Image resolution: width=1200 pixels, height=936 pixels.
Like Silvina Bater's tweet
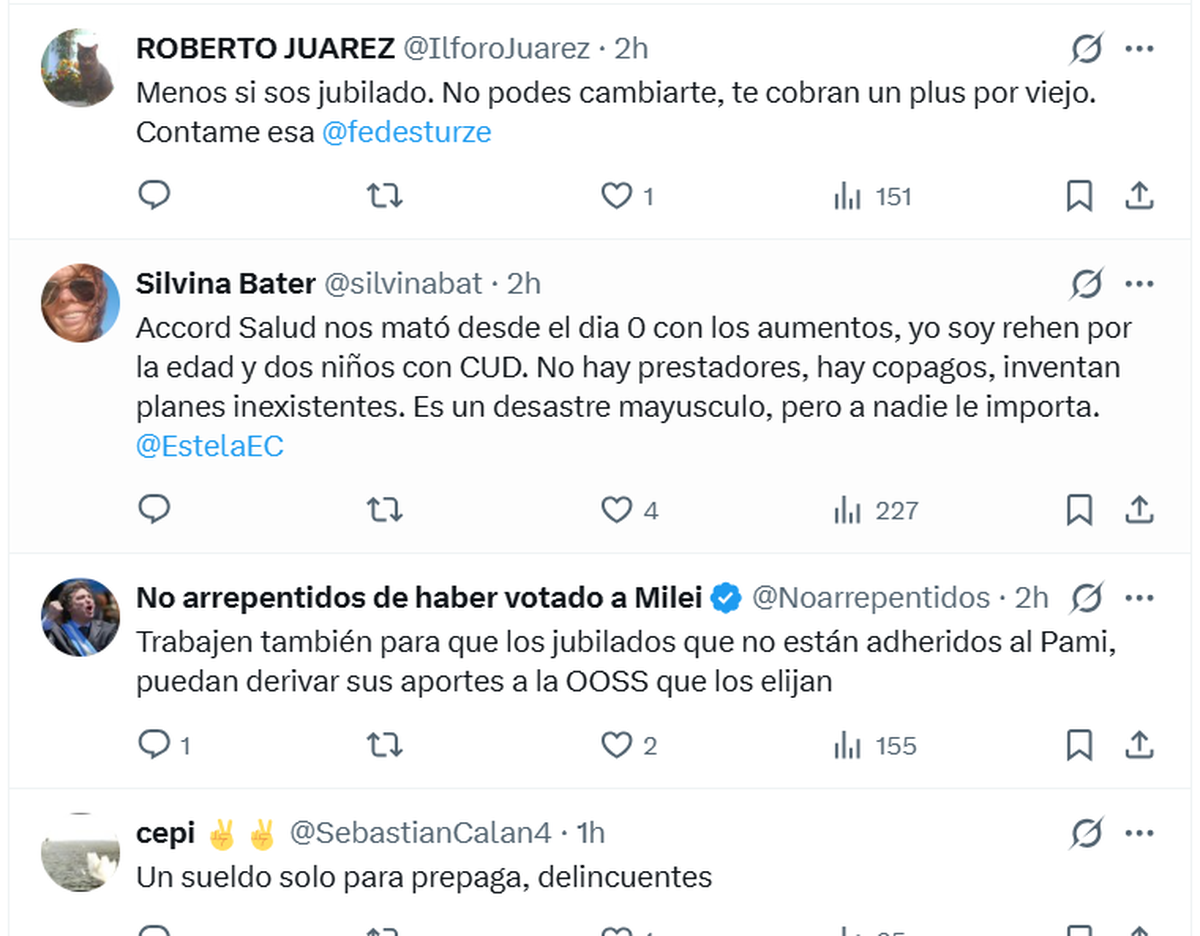click(616, 510)
